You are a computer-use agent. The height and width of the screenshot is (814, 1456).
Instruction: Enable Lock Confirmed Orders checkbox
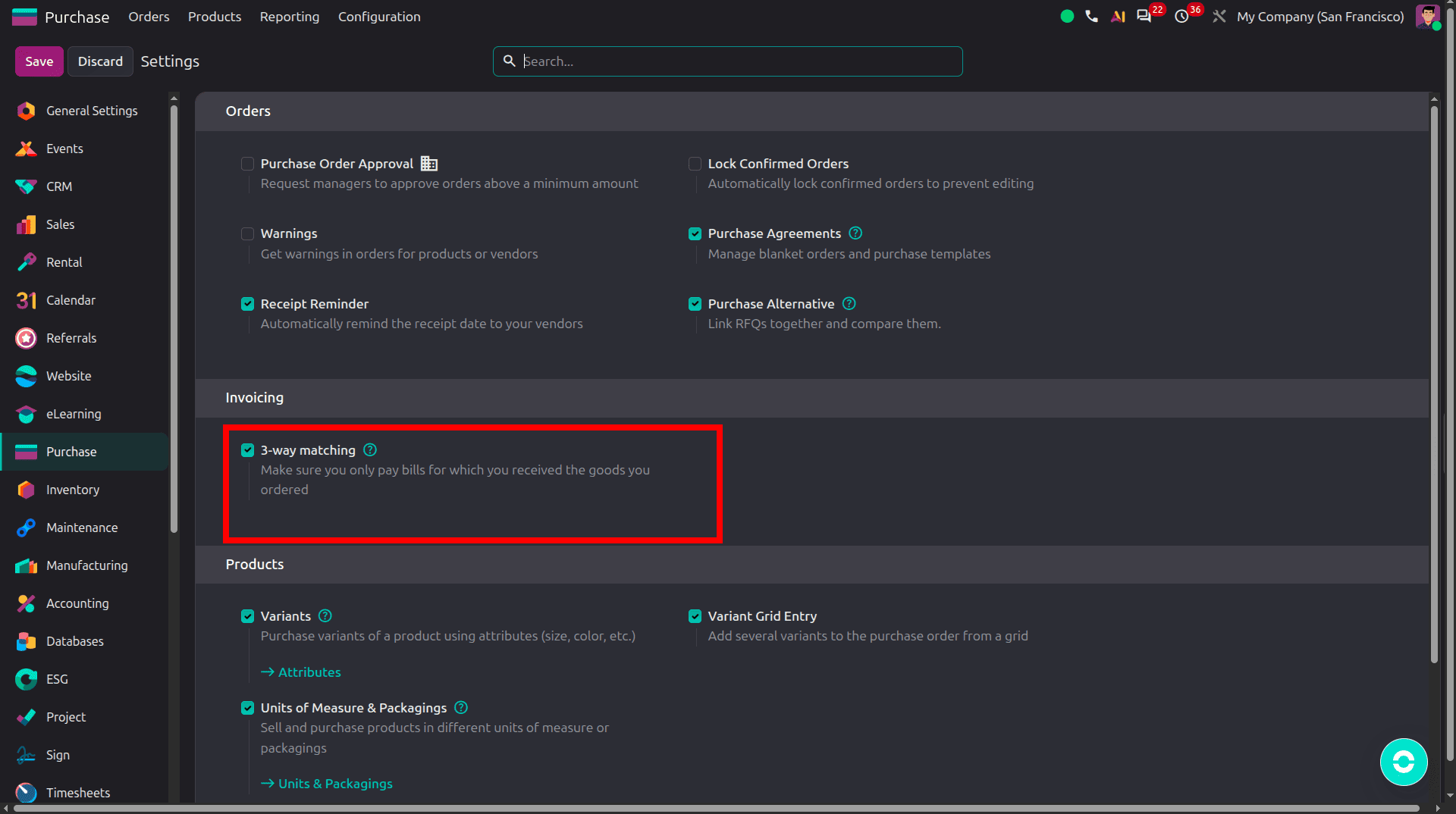(x=695, y=164)
